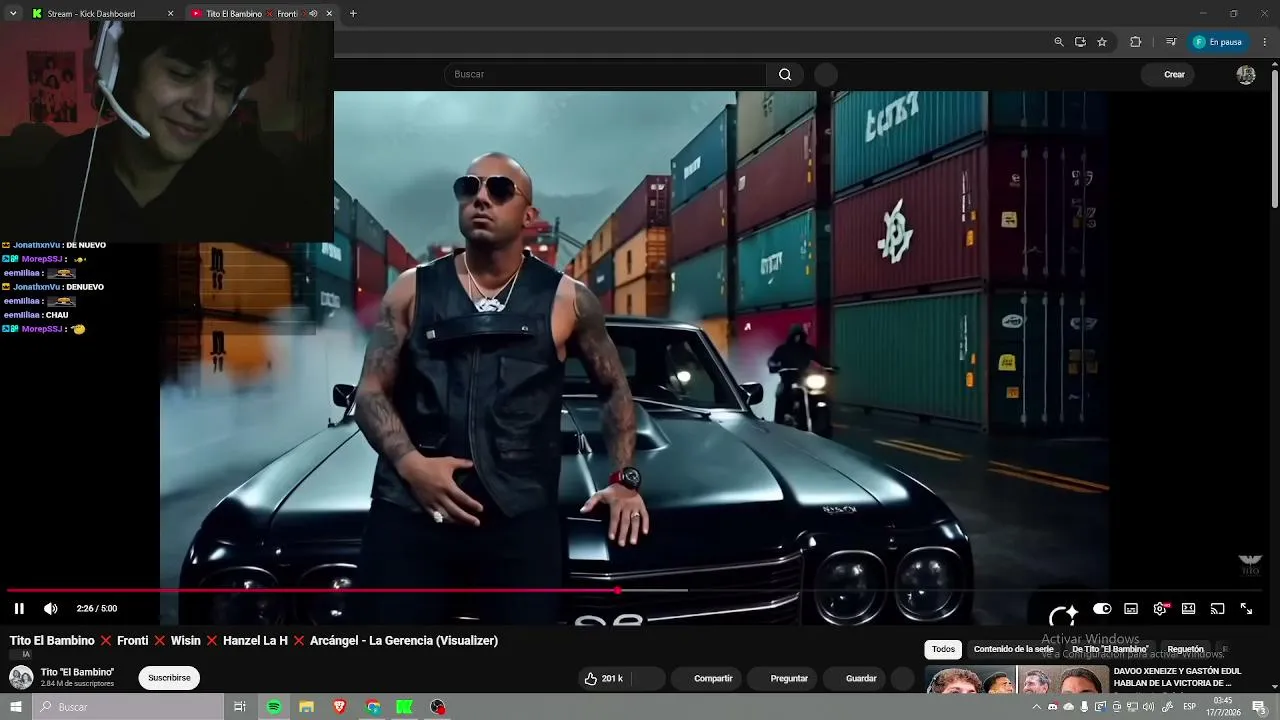Screen dimensions: 1280x720
Task: Open a new browser tab
Action: pyautogui.click(x=353, y=14)
